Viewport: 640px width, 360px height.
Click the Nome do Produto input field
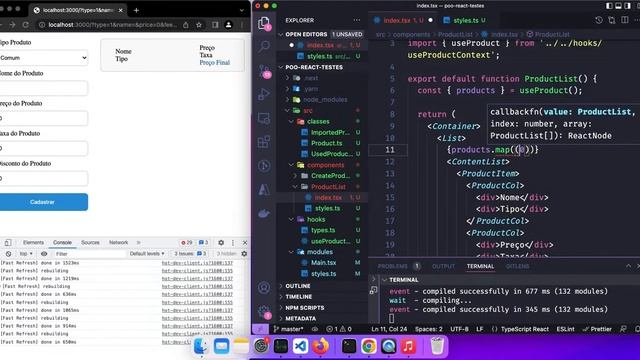(x=43, y=88)
